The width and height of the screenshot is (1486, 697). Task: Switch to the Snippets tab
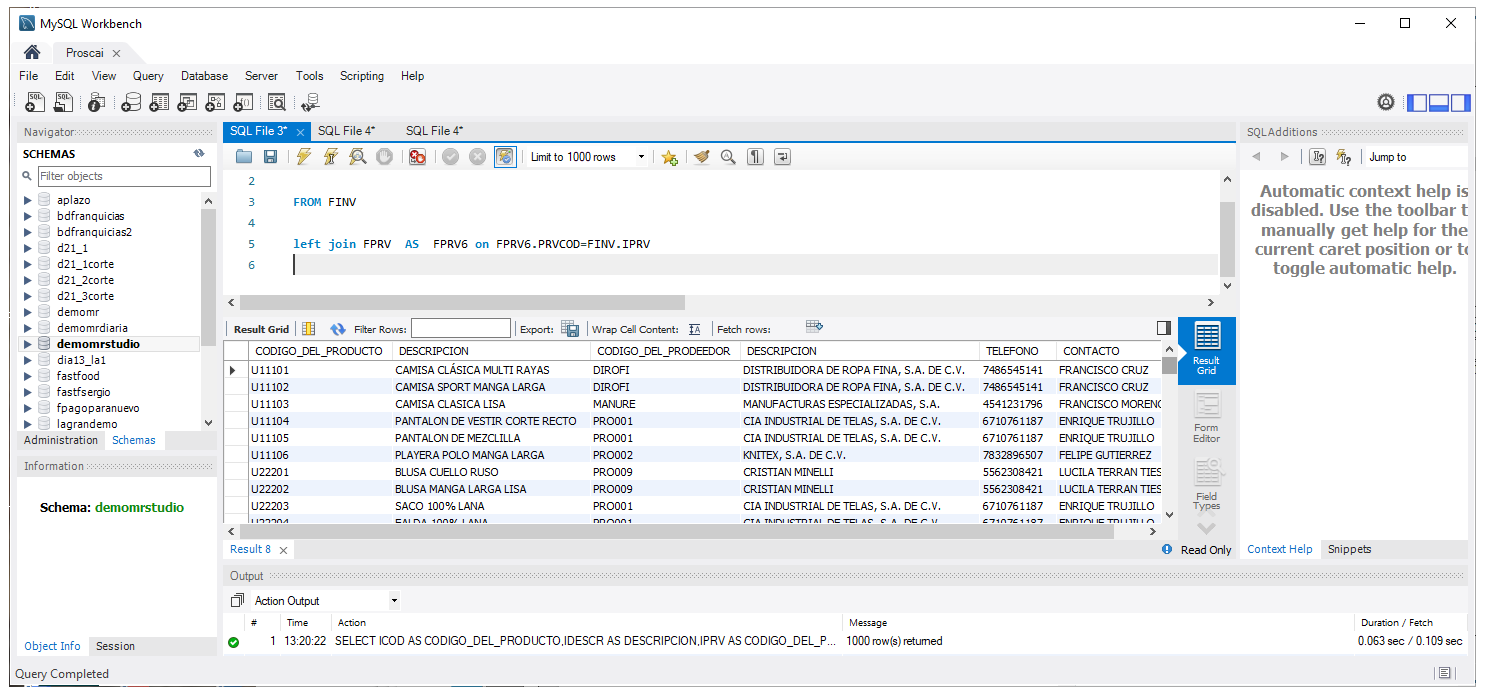click(1350, 549)
